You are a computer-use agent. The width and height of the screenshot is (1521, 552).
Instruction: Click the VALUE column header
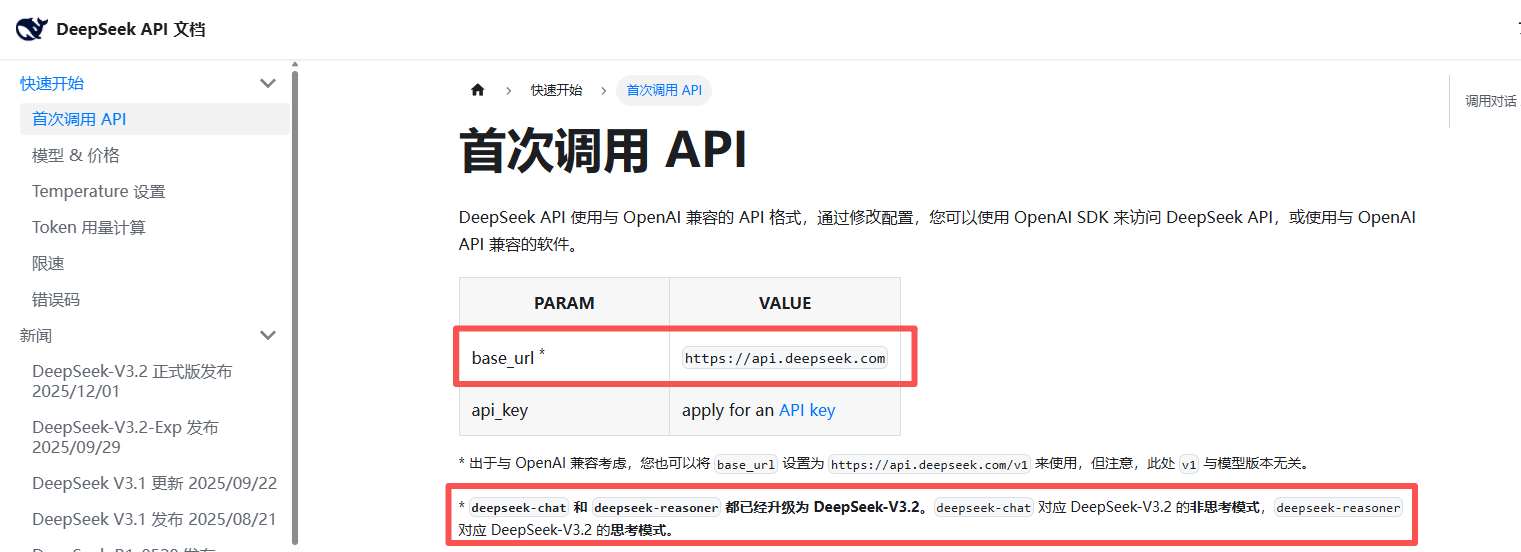pos(785,303)
